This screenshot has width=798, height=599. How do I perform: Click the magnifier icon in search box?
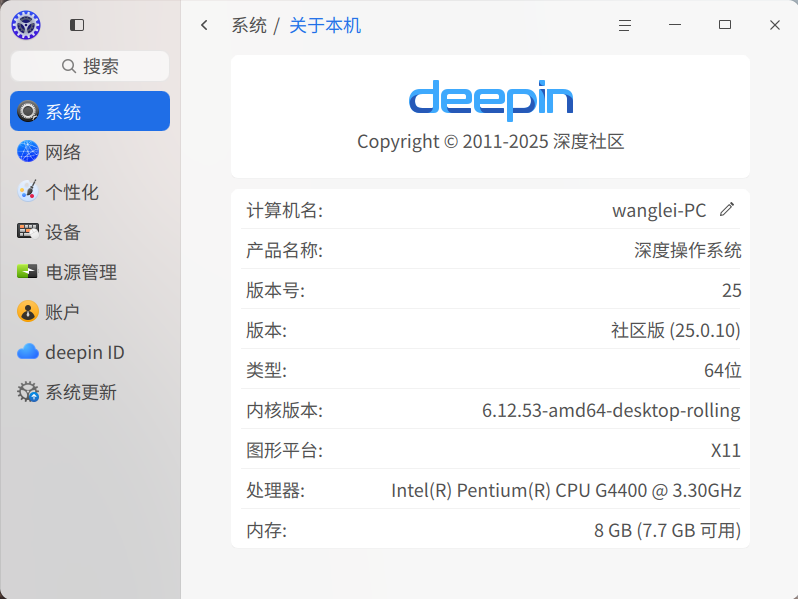tap(69, 66)
